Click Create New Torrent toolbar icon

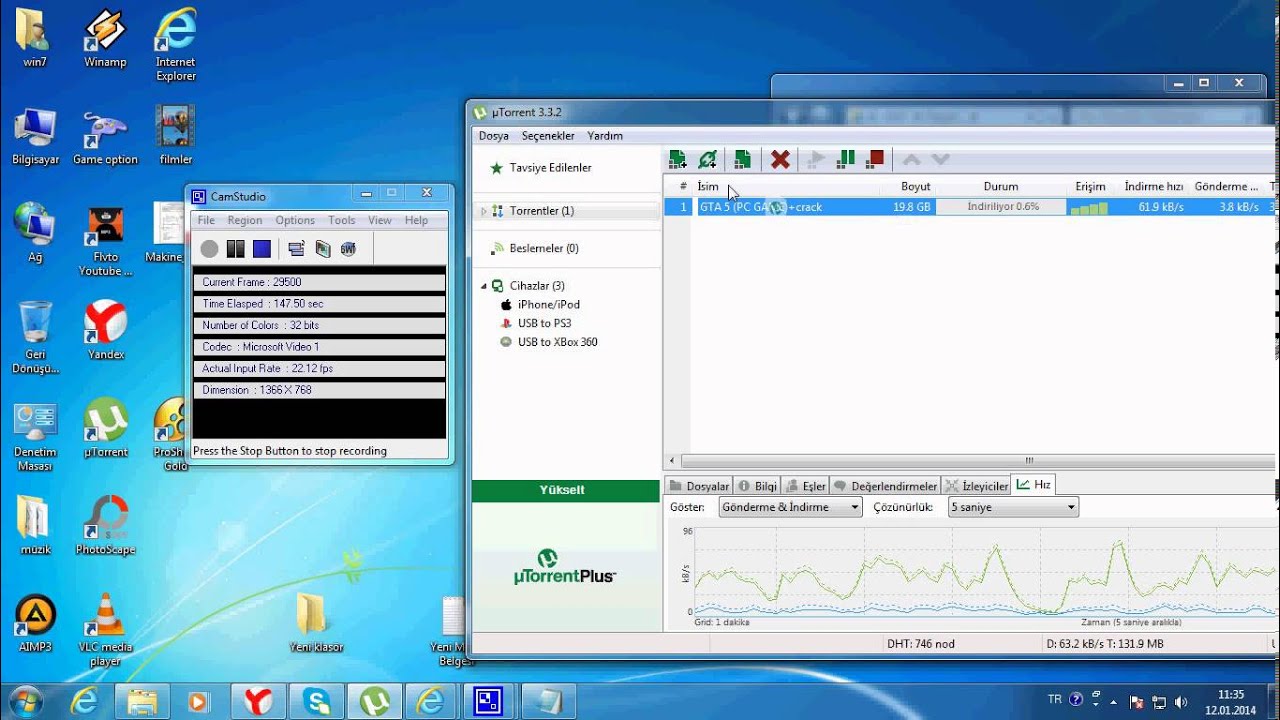pos(742,159)
